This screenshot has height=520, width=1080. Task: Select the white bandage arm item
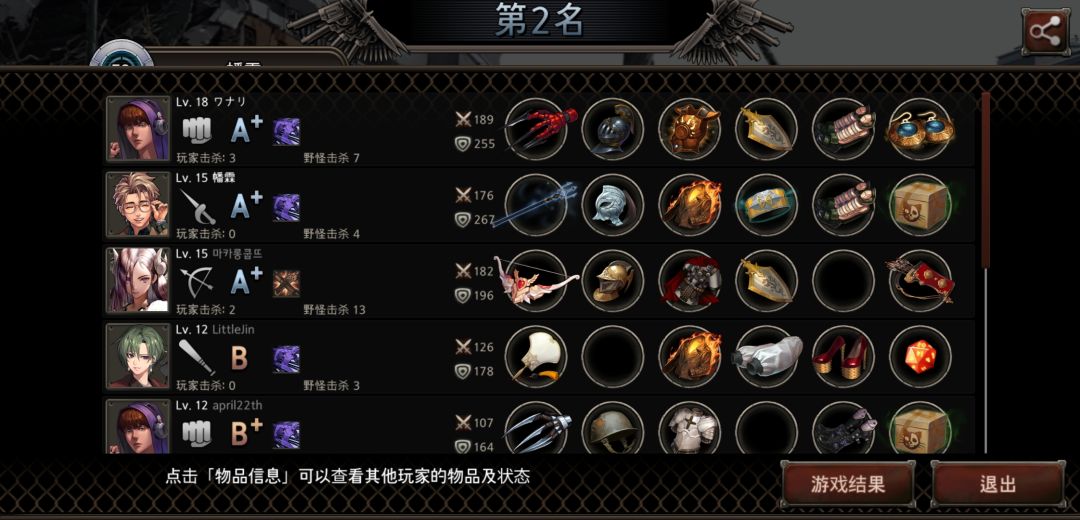point(767,357)
